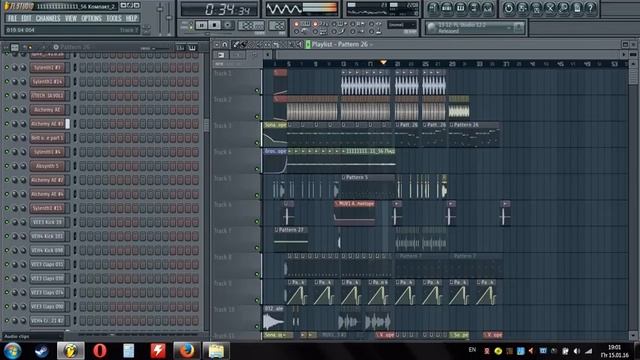Toggle first step of Sylenth1 #3 channel
This screenshot has width=640, height=360.
pos(83,68)
